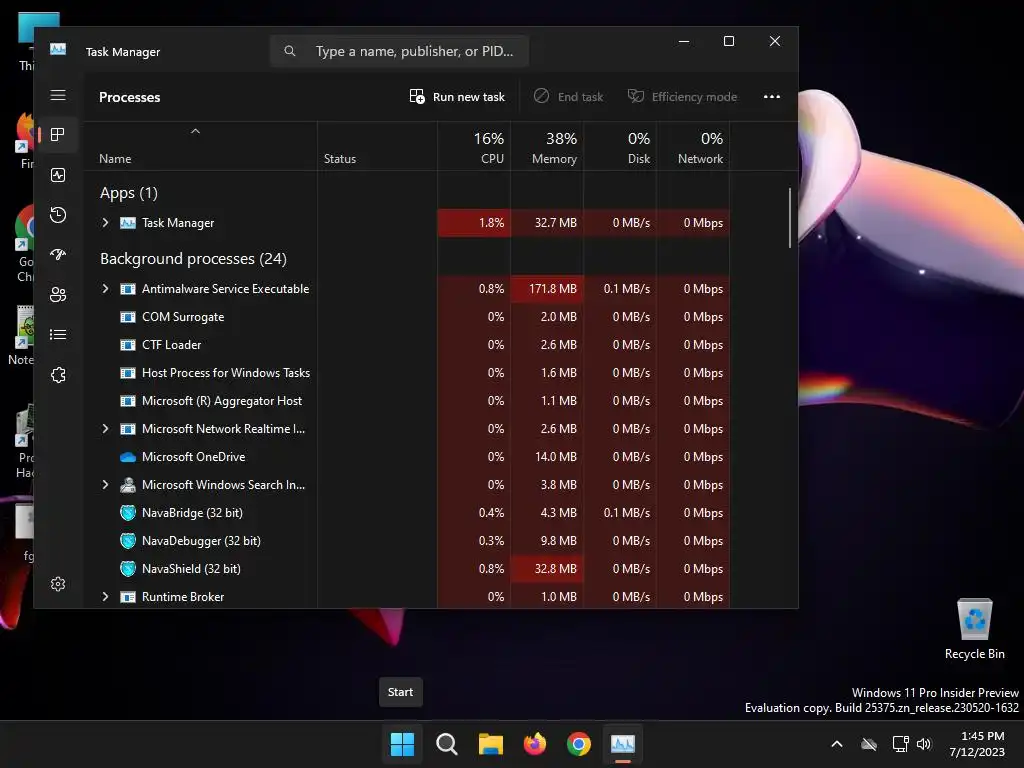Open the Windows Start button on taskbar
1024x768 pixels.
click(x=402, y=744)
